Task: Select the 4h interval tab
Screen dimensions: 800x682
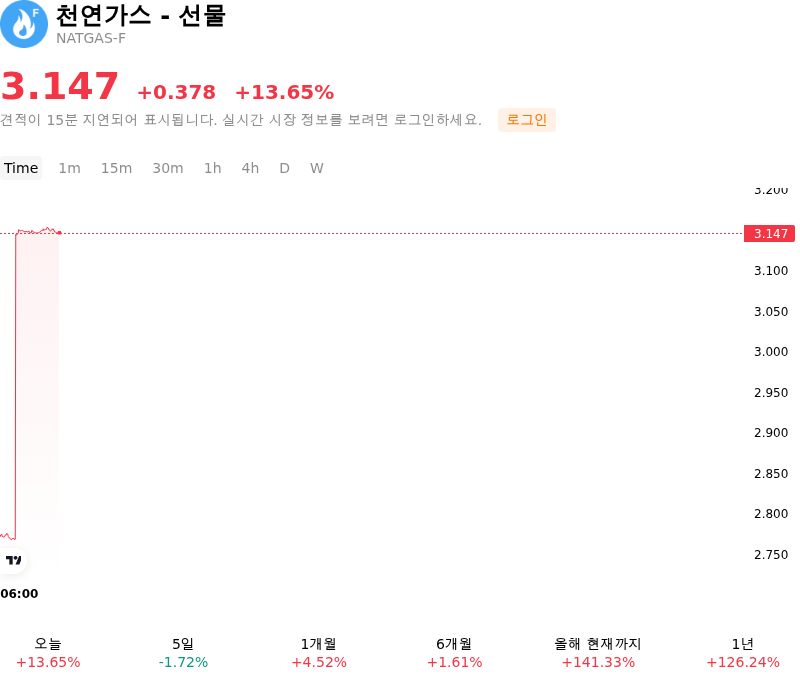Action: [250, 168]
